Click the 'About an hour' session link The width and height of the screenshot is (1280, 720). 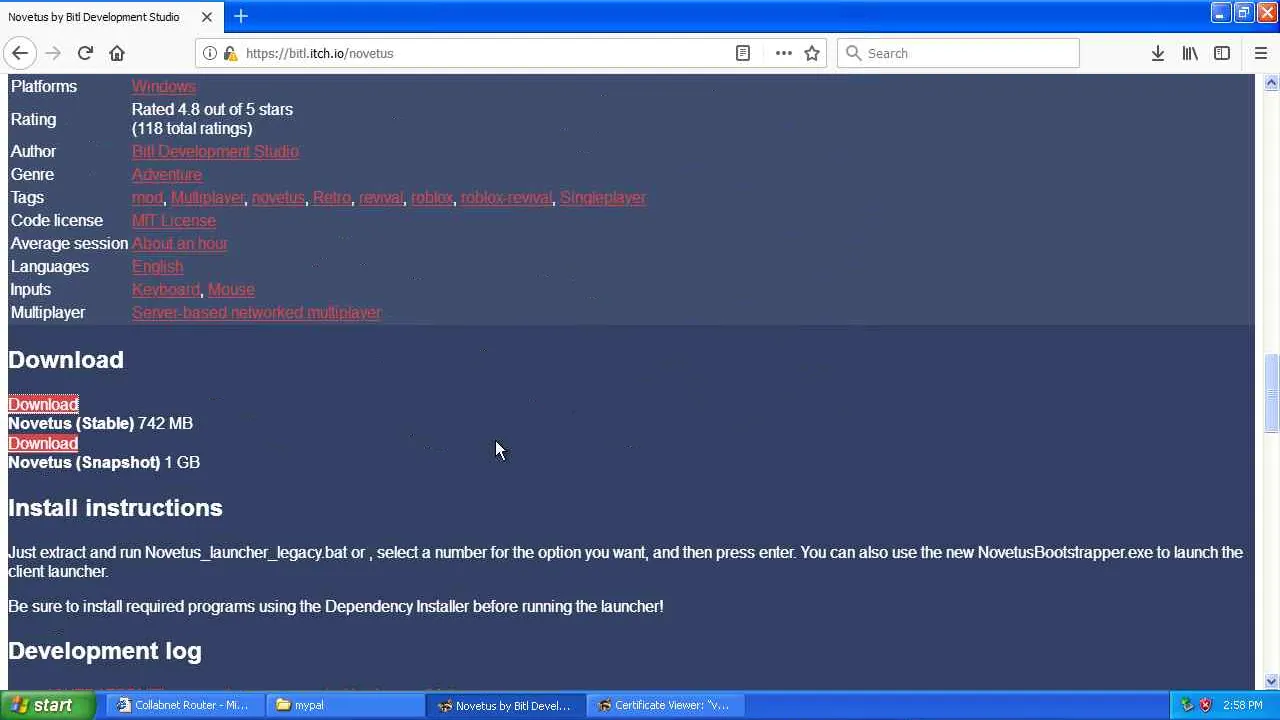(x=180, y=243)
